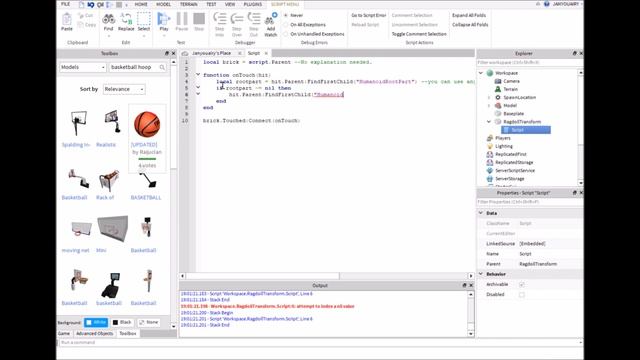Click the search magnifier in Toolbox
640x360 pixels.
click(162, 67)
